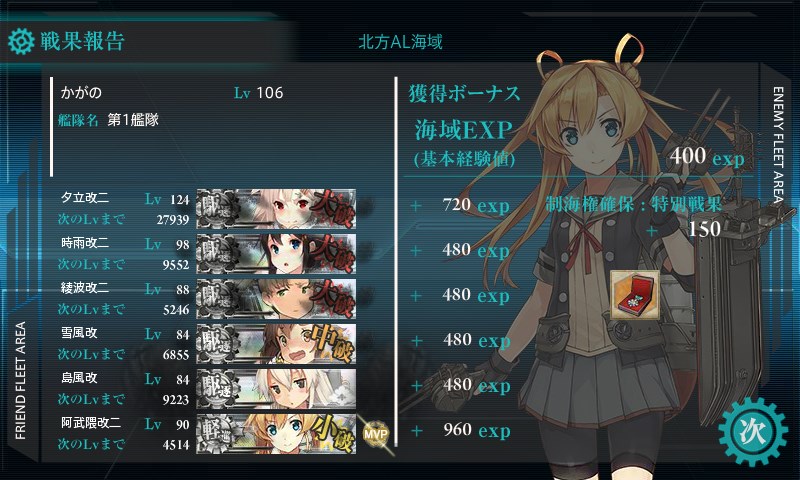This screenshot has width=800, height=480.
Task: Click the 第1艦隊 fleet name text
Action: point(133,120)
